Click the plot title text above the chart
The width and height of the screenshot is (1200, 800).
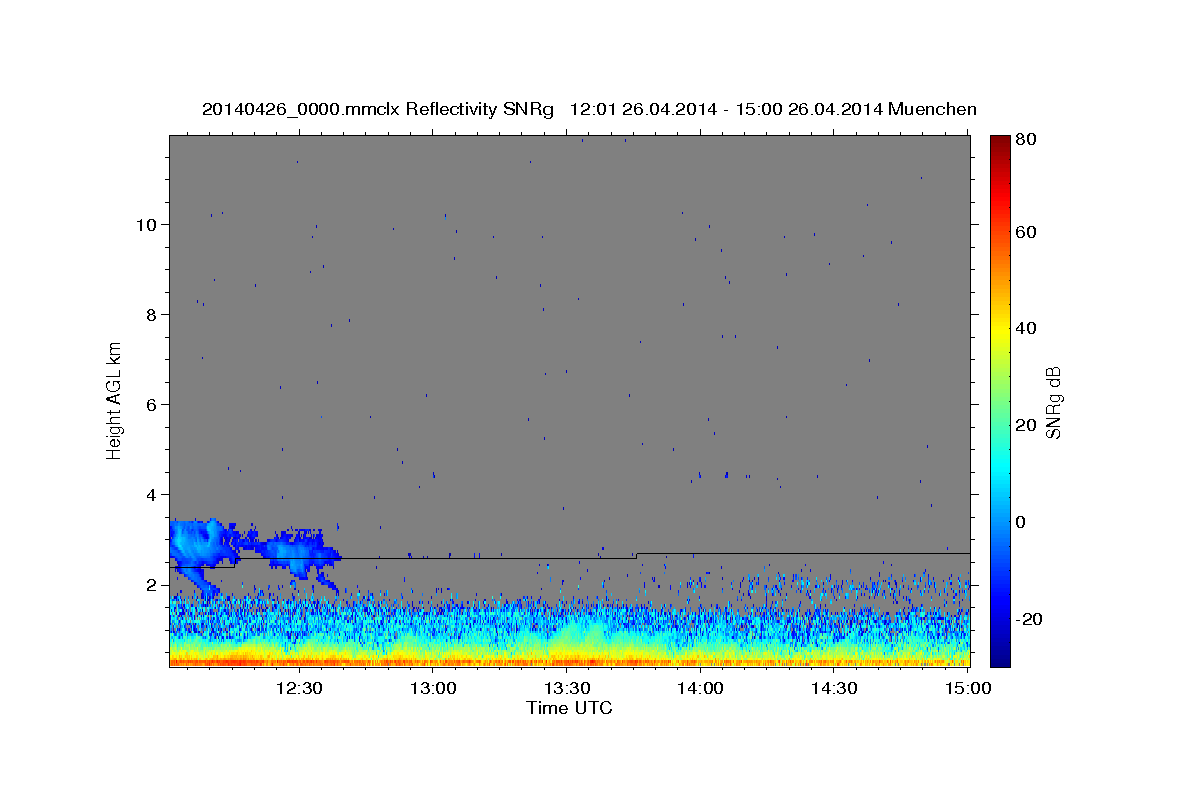pyautogui.click(x=589, y=109)
